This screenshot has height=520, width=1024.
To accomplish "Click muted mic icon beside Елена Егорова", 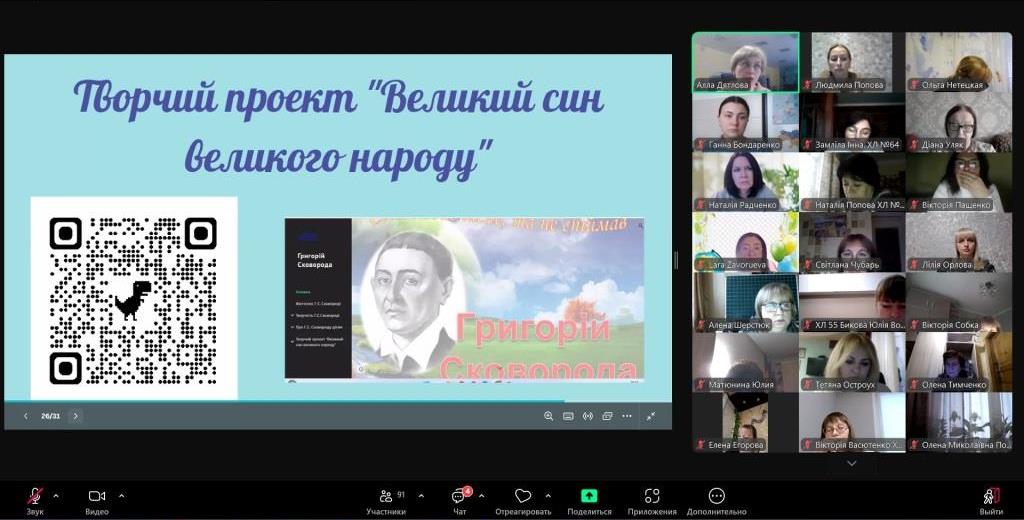I will 701,446.
